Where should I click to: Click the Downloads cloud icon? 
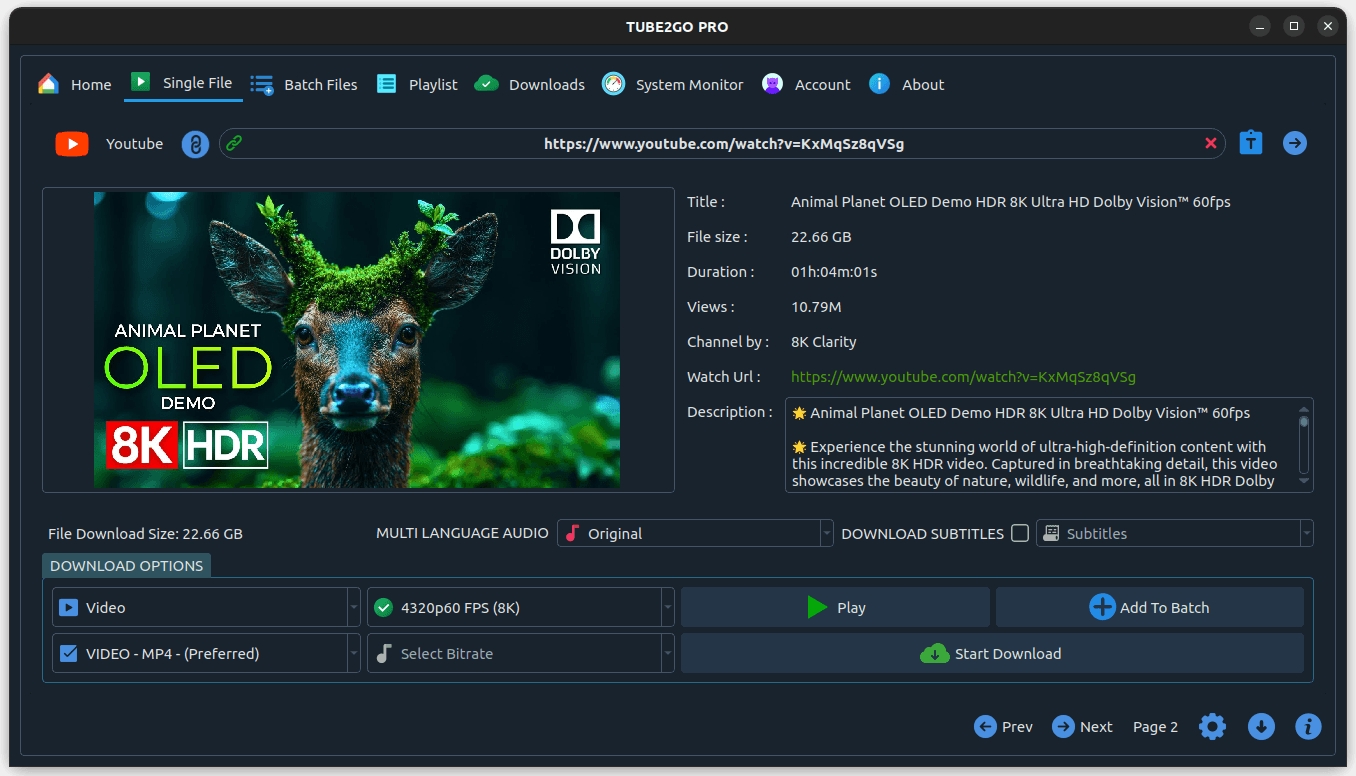pyautogui.click(x=486, y=84)
